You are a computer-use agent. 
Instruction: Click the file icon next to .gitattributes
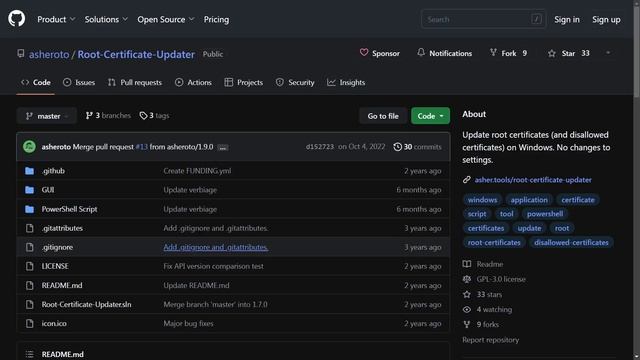[29, 228]
